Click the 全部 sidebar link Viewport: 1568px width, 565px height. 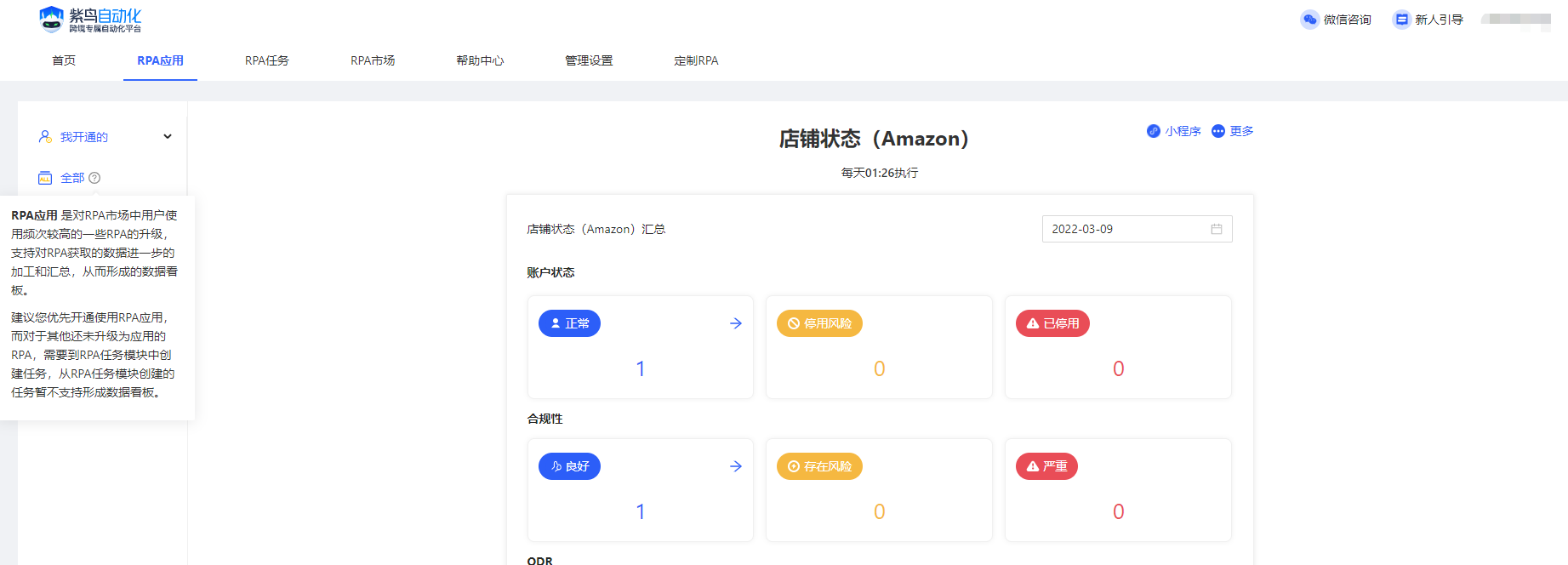(72, 178)
